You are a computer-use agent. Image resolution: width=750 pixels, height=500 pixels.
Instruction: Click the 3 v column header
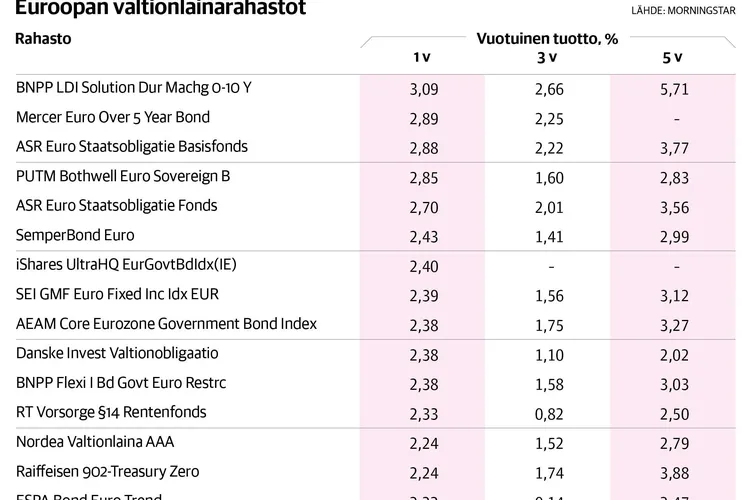point(547,57)
